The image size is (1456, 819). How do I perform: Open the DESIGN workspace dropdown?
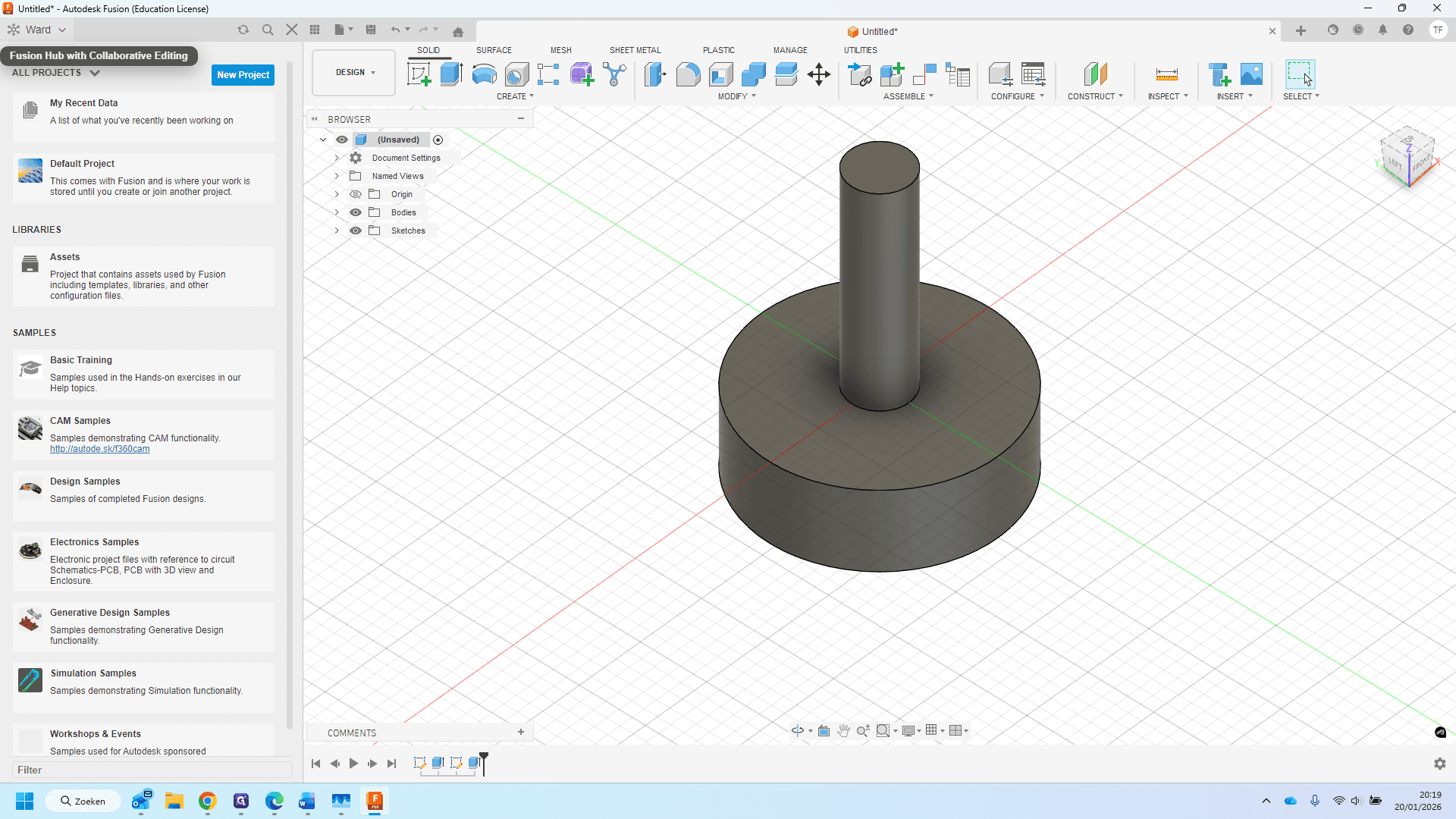pyautogui.click(x=354, y=73)
